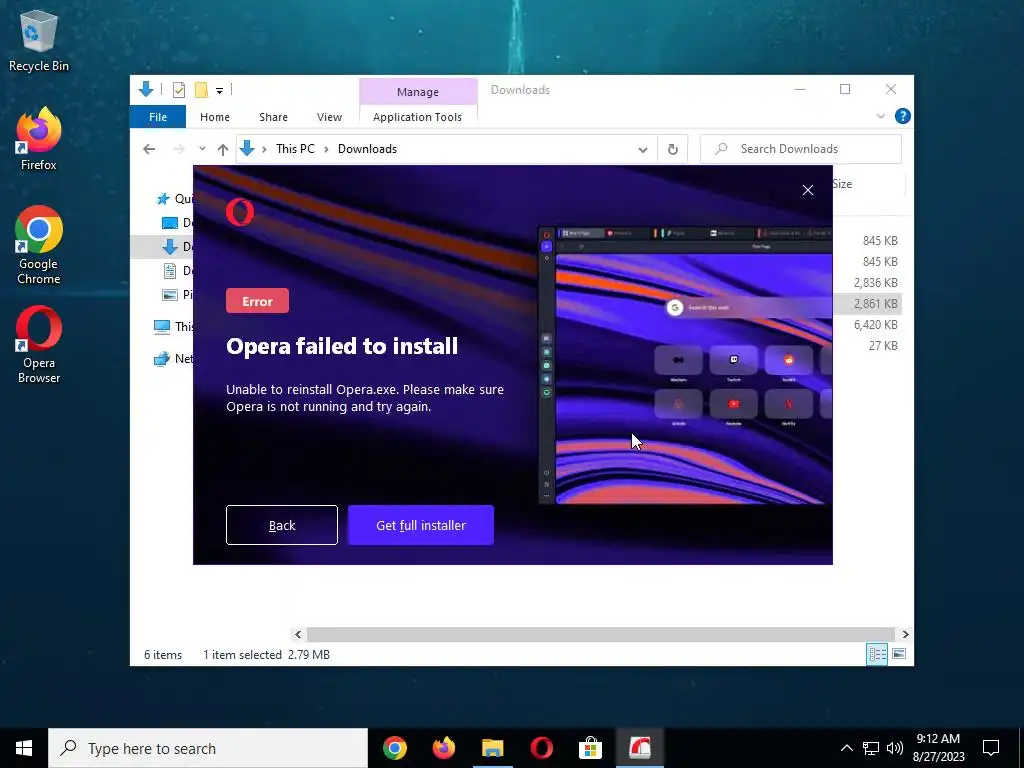Open Opera from the taskbar
Image resolution: width=1024 pixels, height=768 pixels.
pos(542,748)
